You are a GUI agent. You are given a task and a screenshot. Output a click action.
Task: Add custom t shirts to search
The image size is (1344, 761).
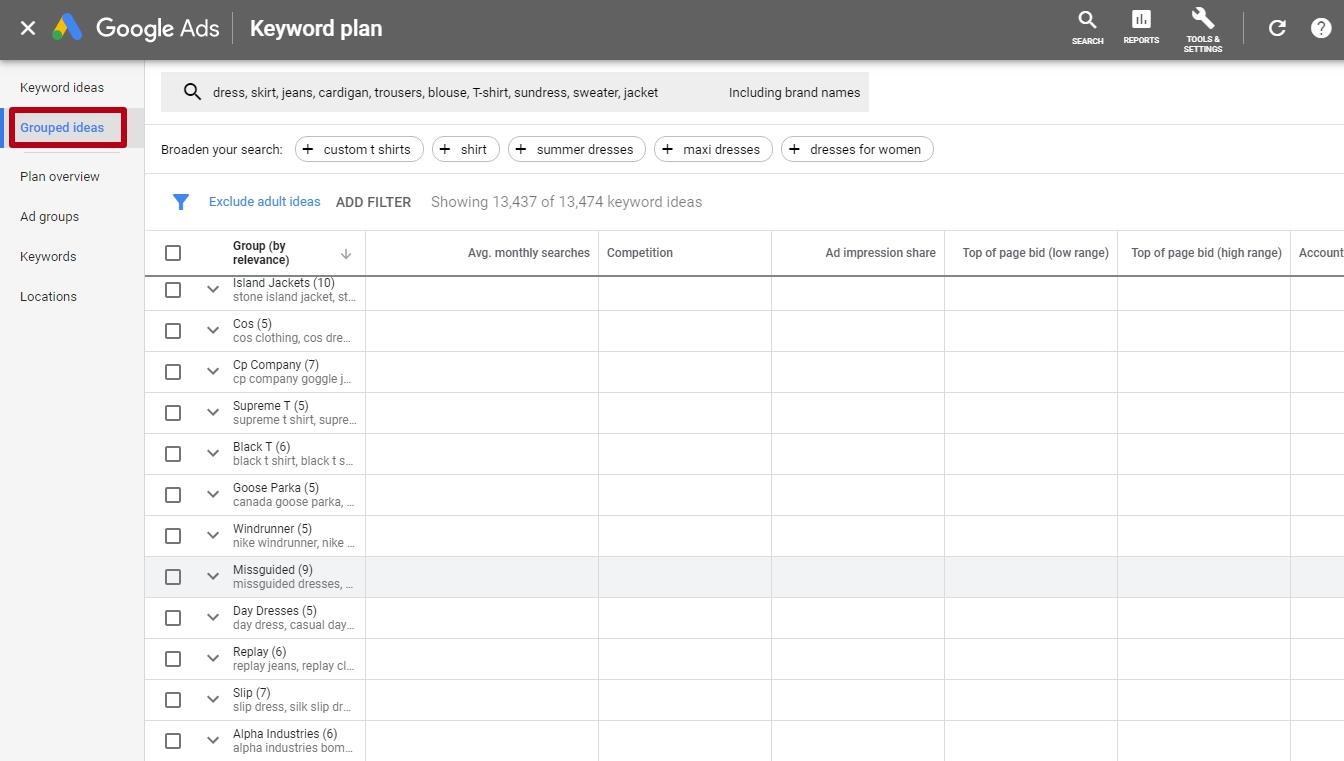pos(359,149)
